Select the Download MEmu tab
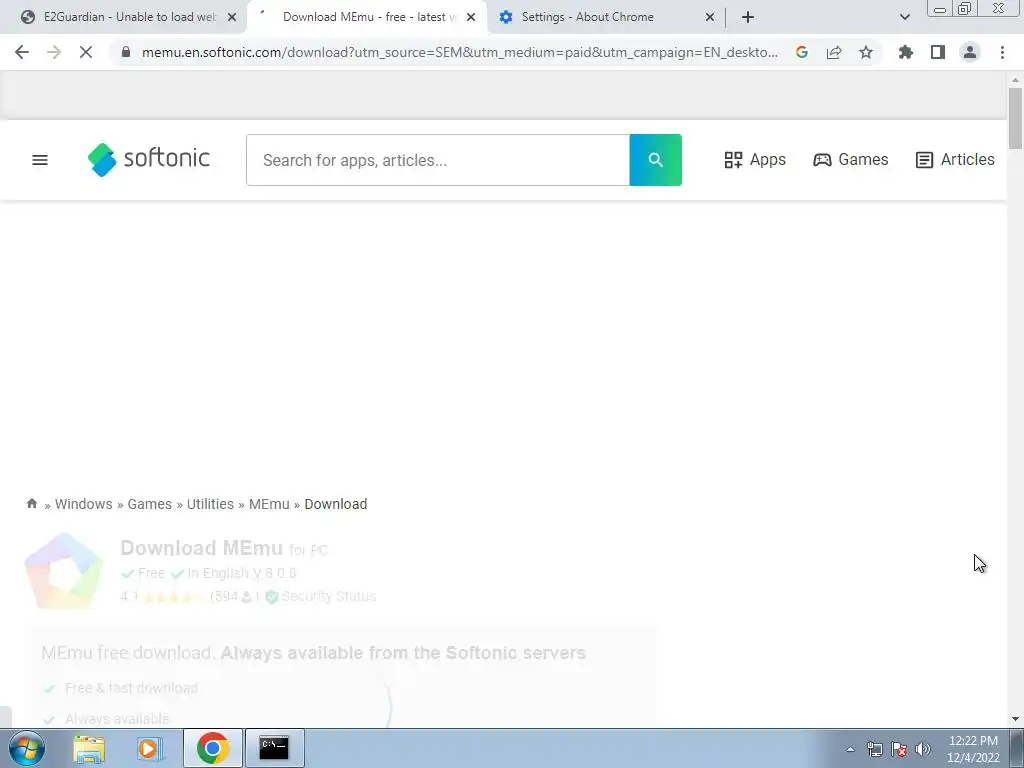 pyautogui.click(x=367, y=17)
